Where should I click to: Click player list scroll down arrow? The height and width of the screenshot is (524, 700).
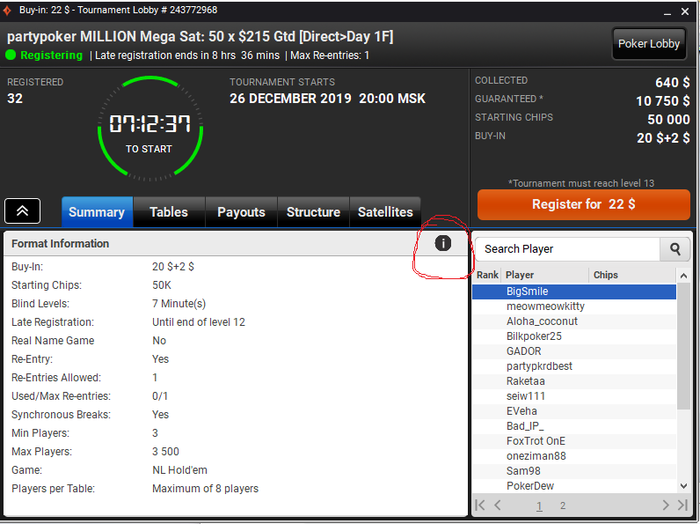683,486
